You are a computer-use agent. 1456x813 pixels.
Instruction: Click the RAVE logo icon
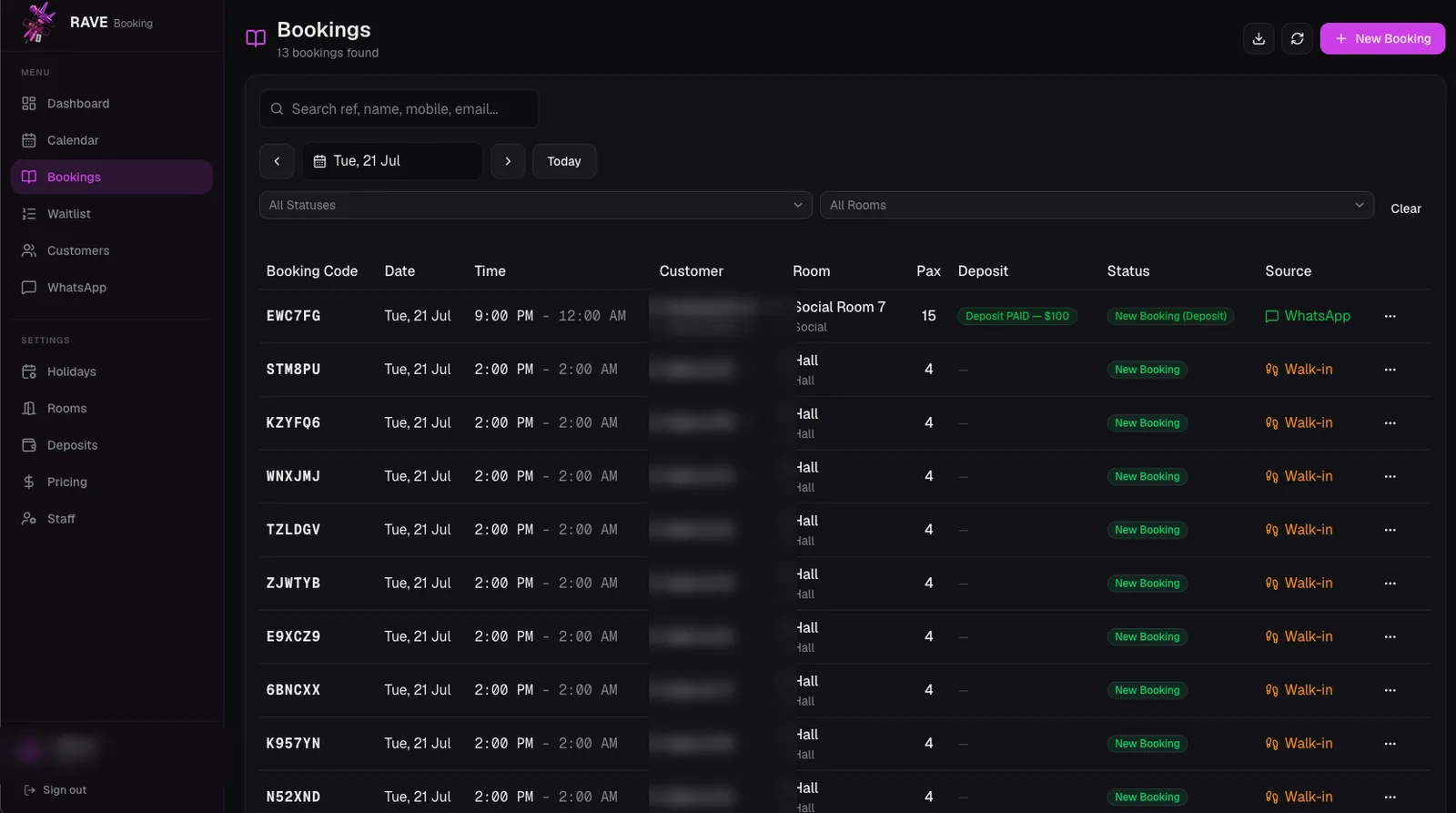[x=38, y=23]
